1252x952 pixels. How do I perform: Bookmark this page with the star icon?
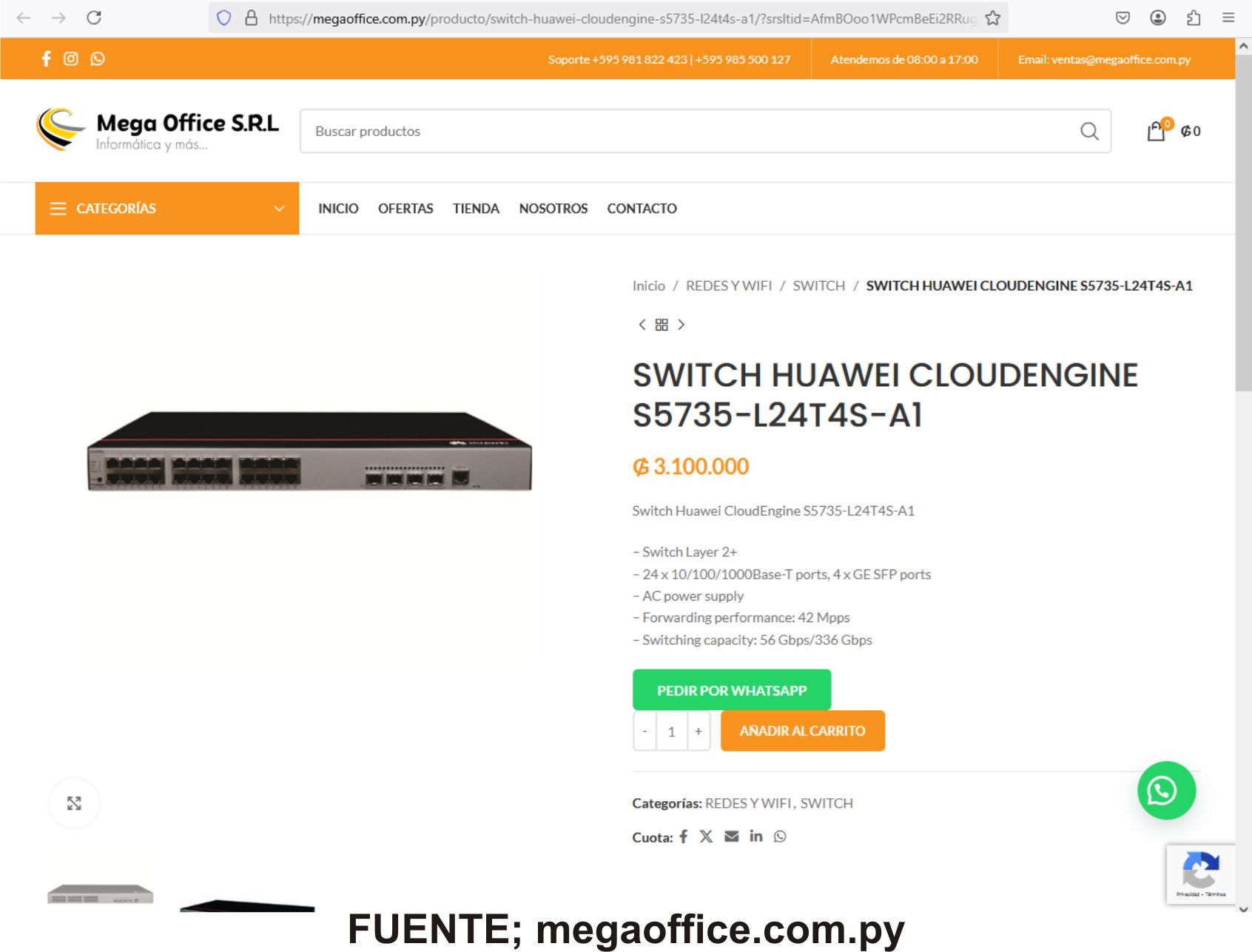point(992,18)
